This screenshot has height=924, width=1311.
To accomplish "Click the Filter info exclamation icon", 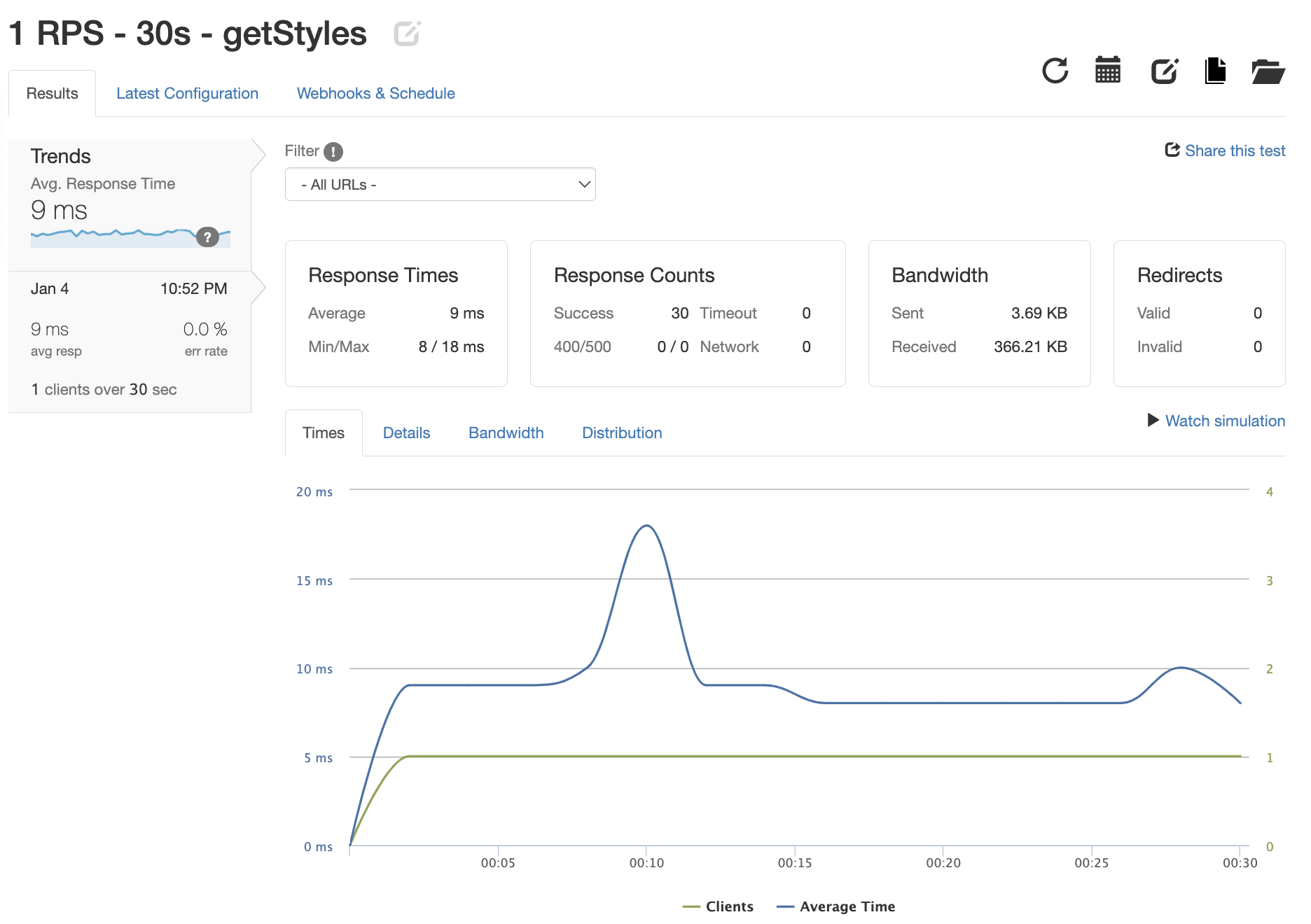I will pyautogui.click(x=333, y=151).
